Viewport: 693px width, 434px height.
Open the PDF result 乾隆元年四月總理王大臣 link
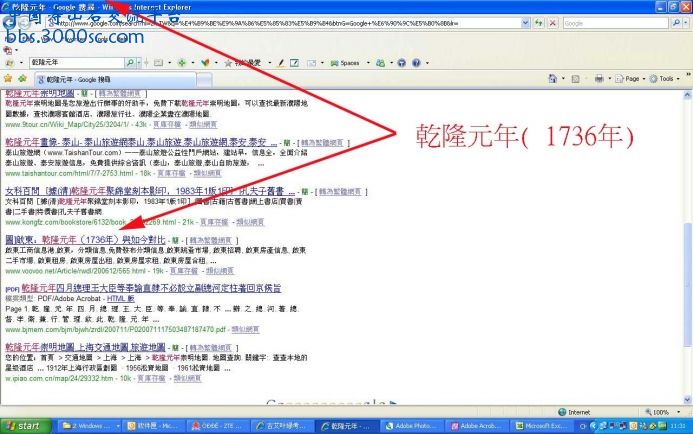pyautogui.click(x=151, y=288)
